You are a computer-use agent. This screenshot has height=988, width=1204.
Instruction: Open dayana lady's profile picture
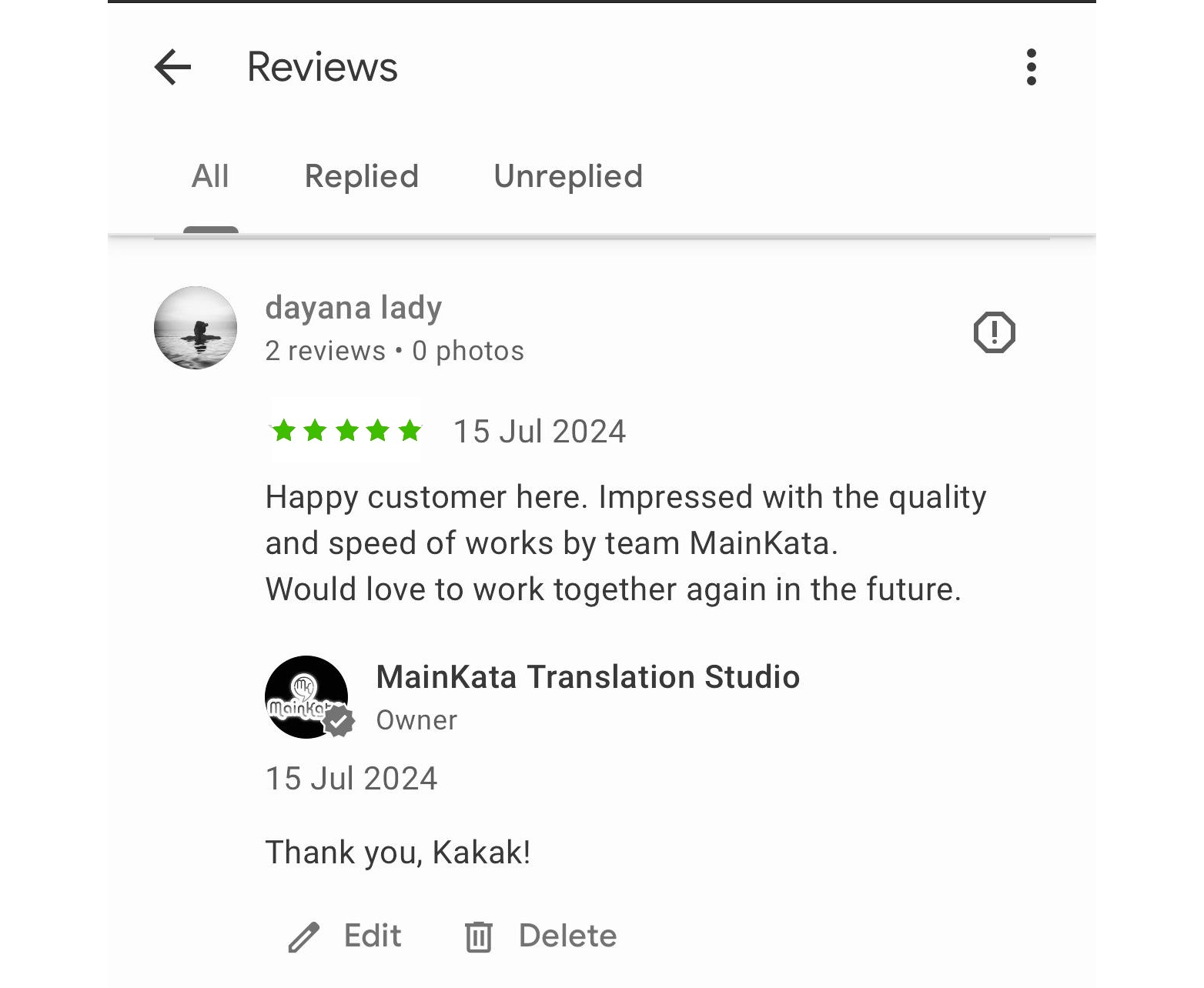coord(196,328)
